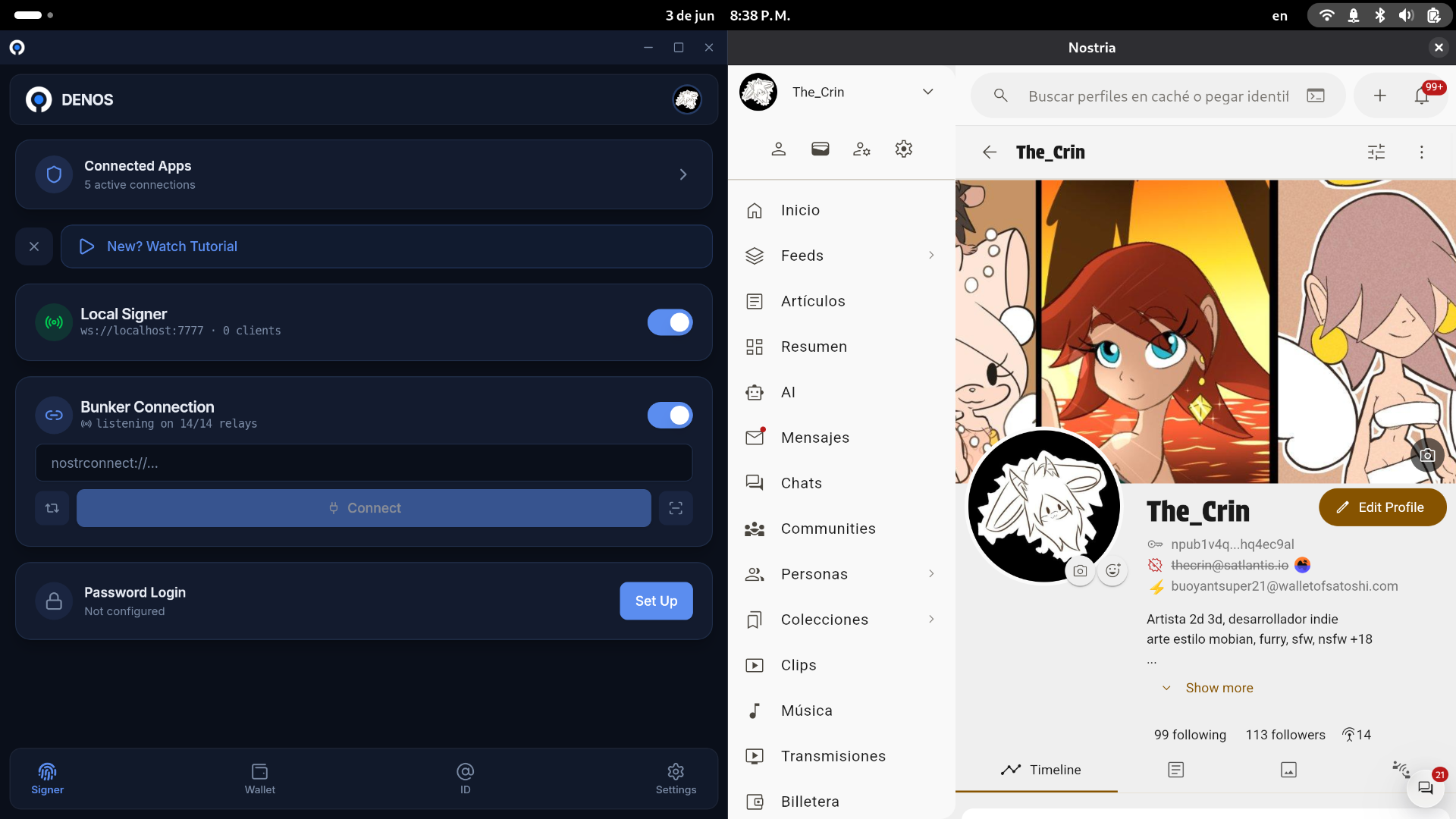The height and width of the screenshot is (819, 1456).
Task: Switch to the articles tab icon on profile
Action: [x=1175, y=770]
